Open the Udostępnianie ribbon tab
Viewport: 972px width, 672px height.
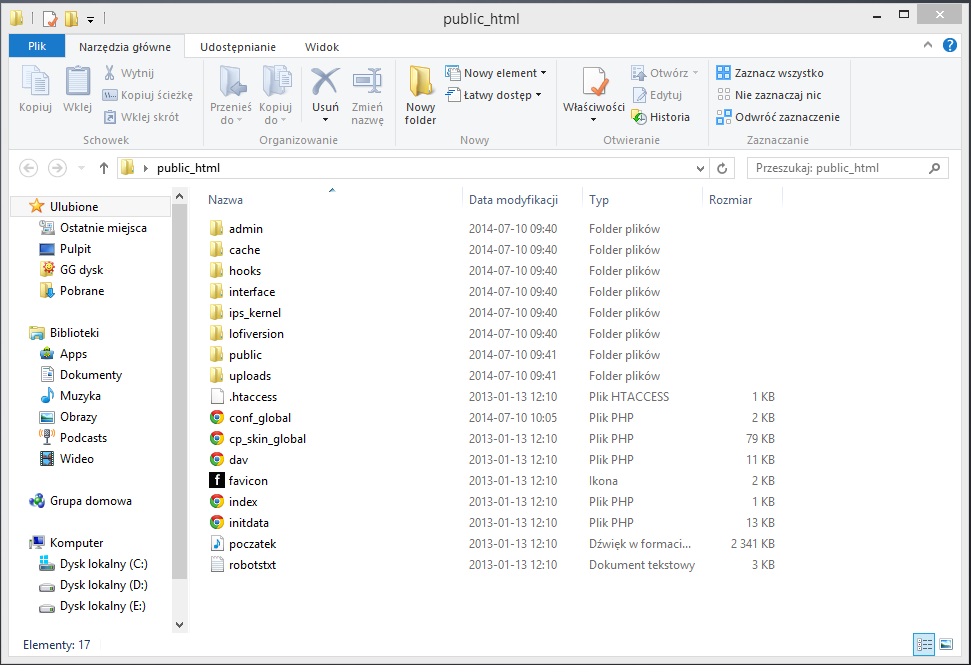238,47
